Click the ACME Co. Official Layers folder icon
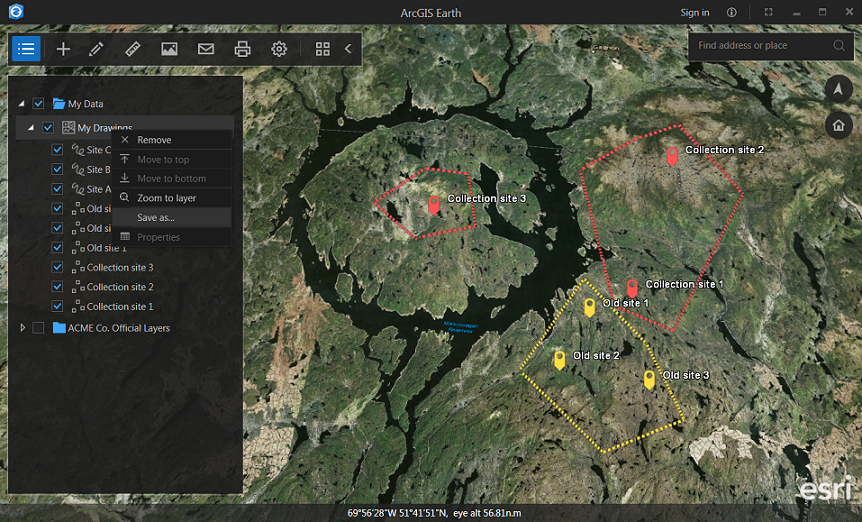The height and width of the screenshot is (522, 862). (x=59, y=328)
